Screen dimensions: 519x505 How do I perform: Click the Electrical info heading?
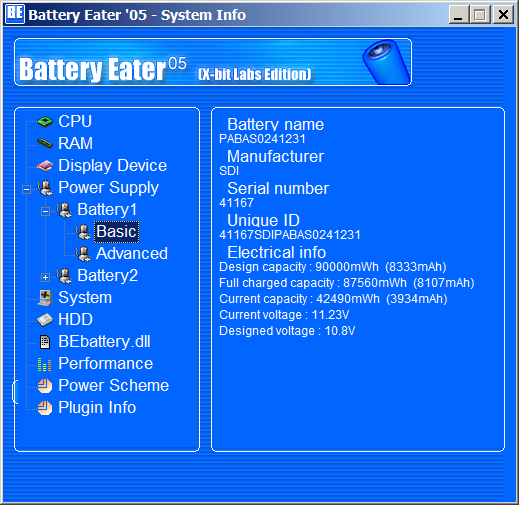[277, 253]
